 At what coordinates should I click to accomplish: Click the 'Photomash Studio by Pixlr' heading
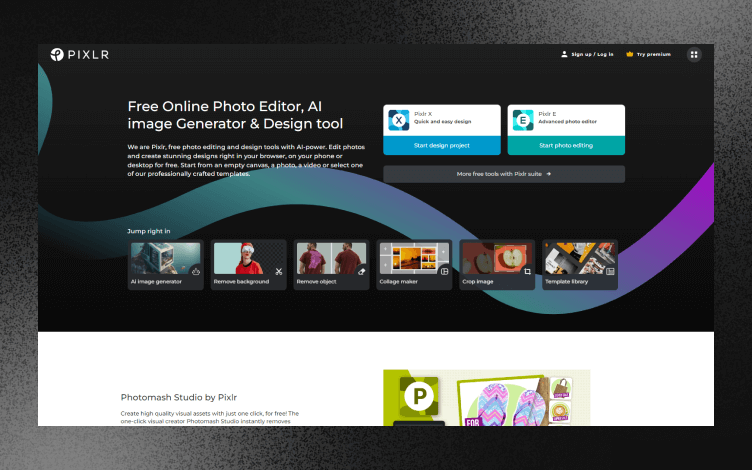pos(178,397)
